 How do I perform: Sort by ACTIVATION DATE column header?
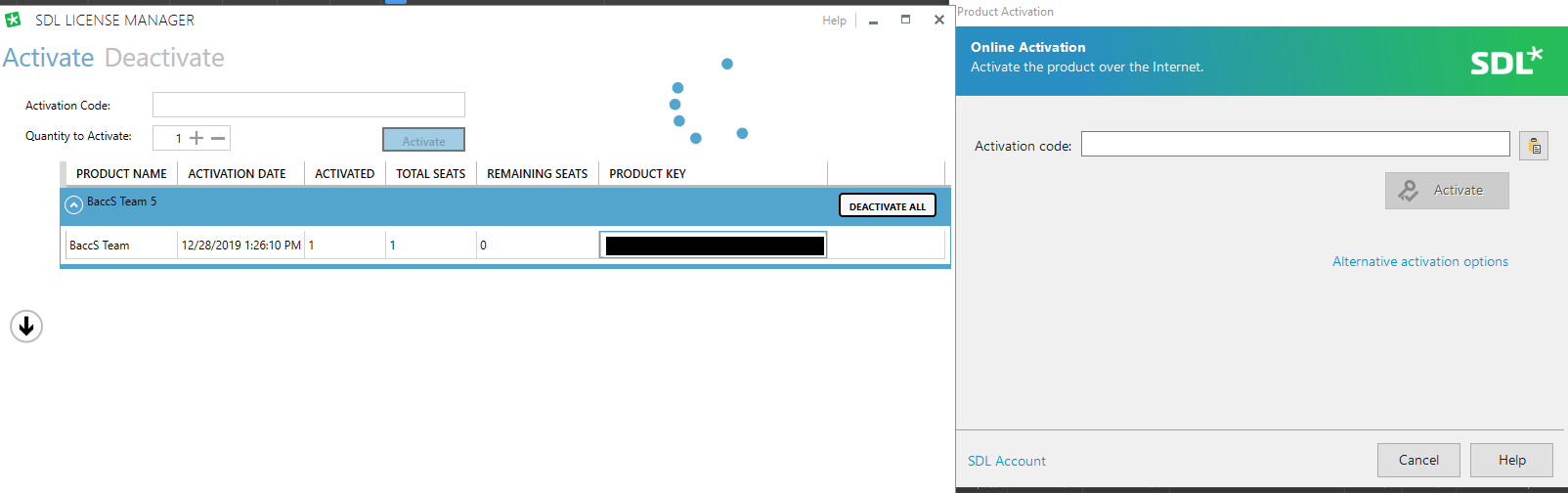[237, 174]
